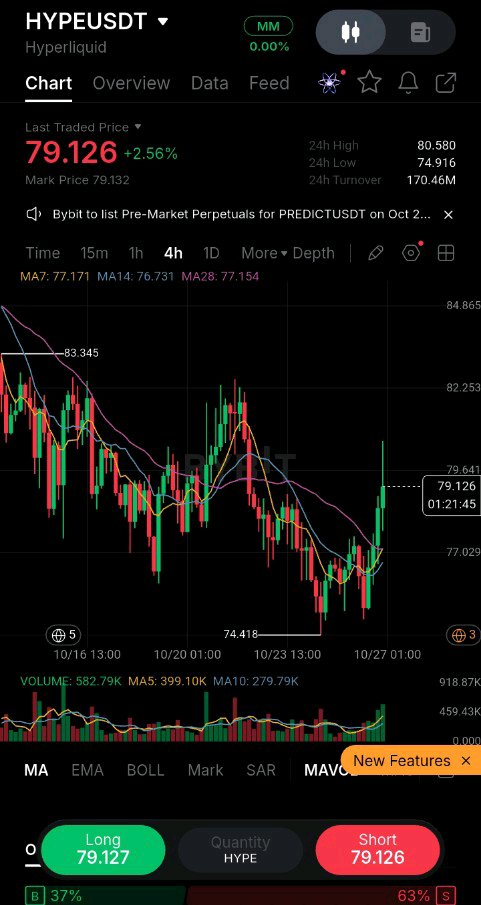Switch to candlestick chart view toggle
481x905 pixels.
[351, 32]
